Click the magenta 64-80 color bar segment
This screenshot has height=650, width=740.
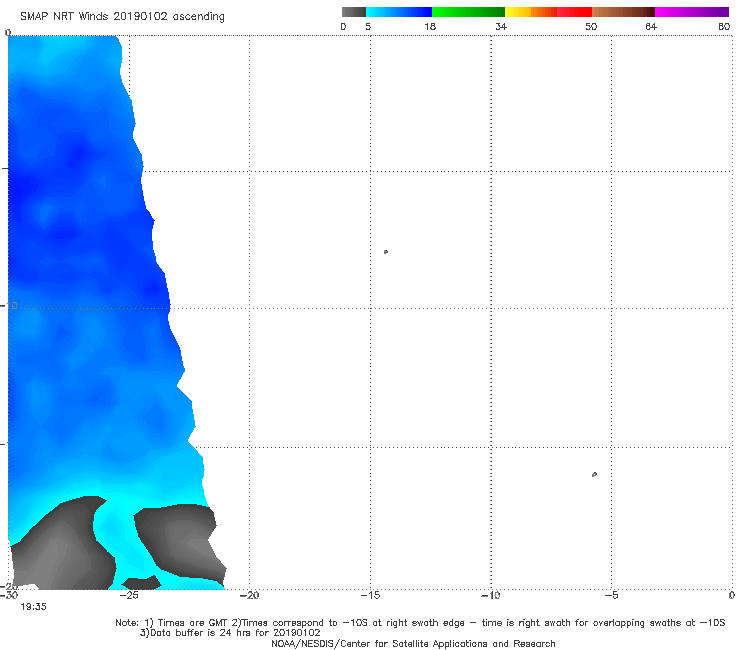coord(692,12)
